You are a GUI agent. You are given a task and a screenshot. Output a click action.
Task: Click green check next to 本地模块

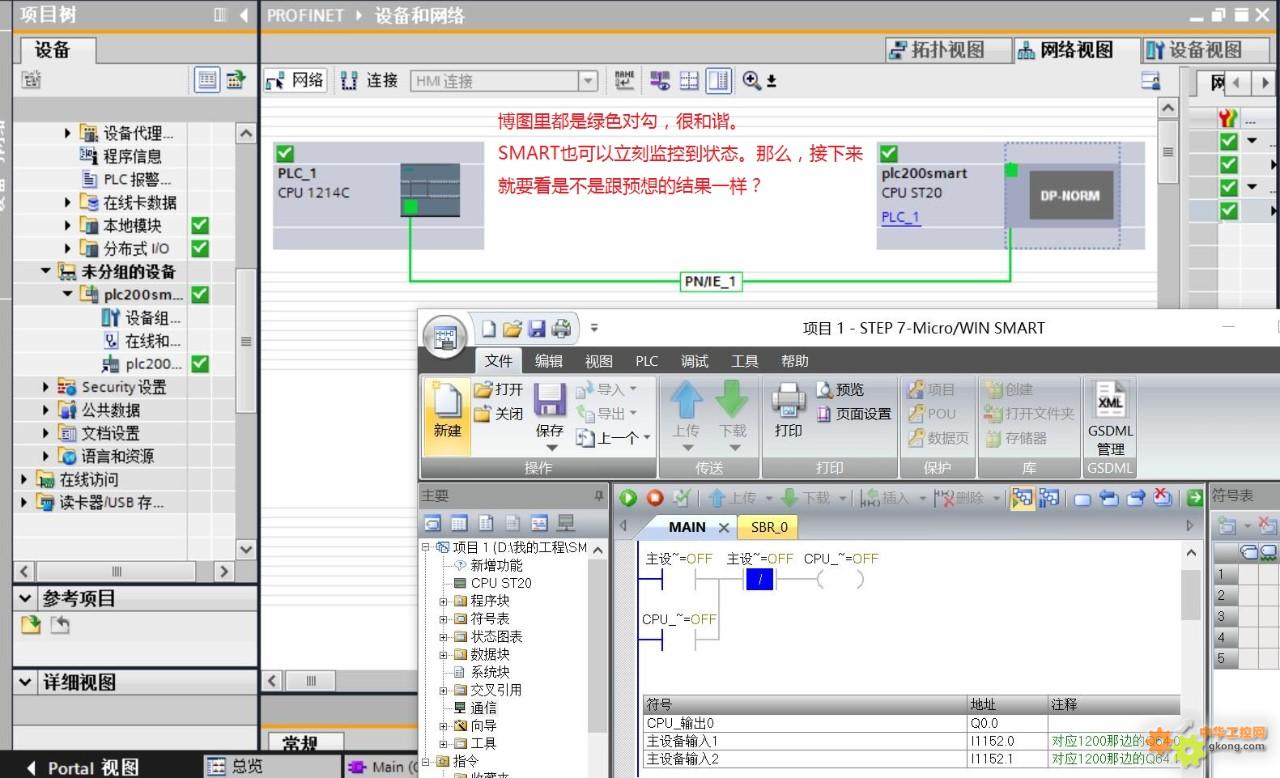tap(200, 225)
